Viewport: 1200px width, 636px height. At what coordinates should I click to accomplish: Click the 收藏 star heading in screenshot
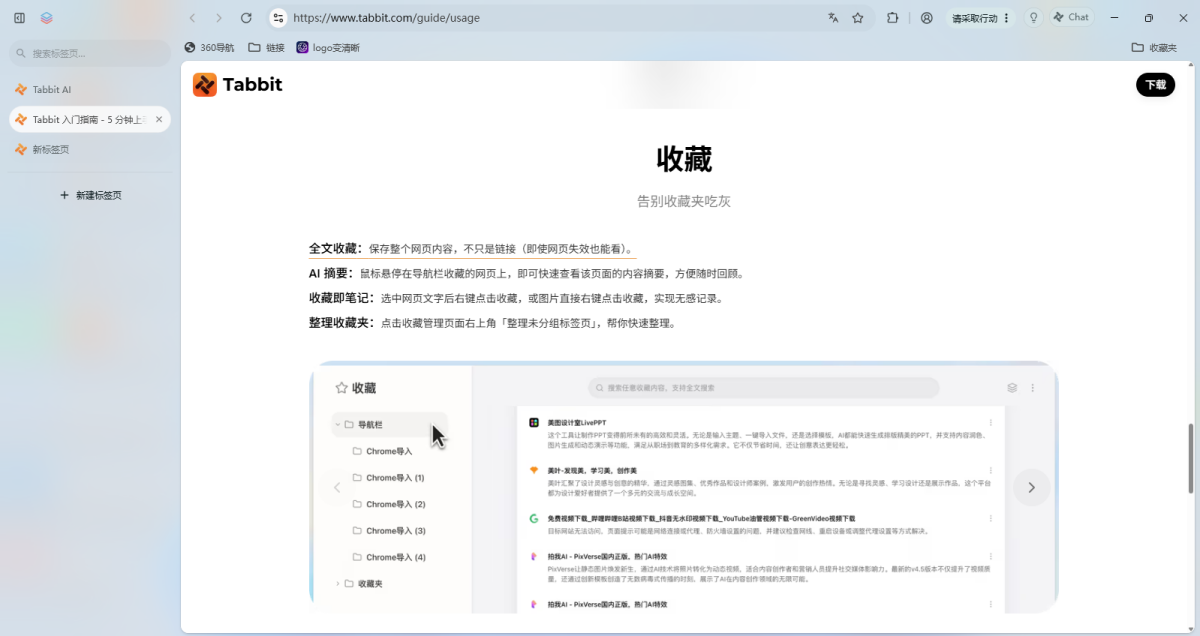click(356, 388)
